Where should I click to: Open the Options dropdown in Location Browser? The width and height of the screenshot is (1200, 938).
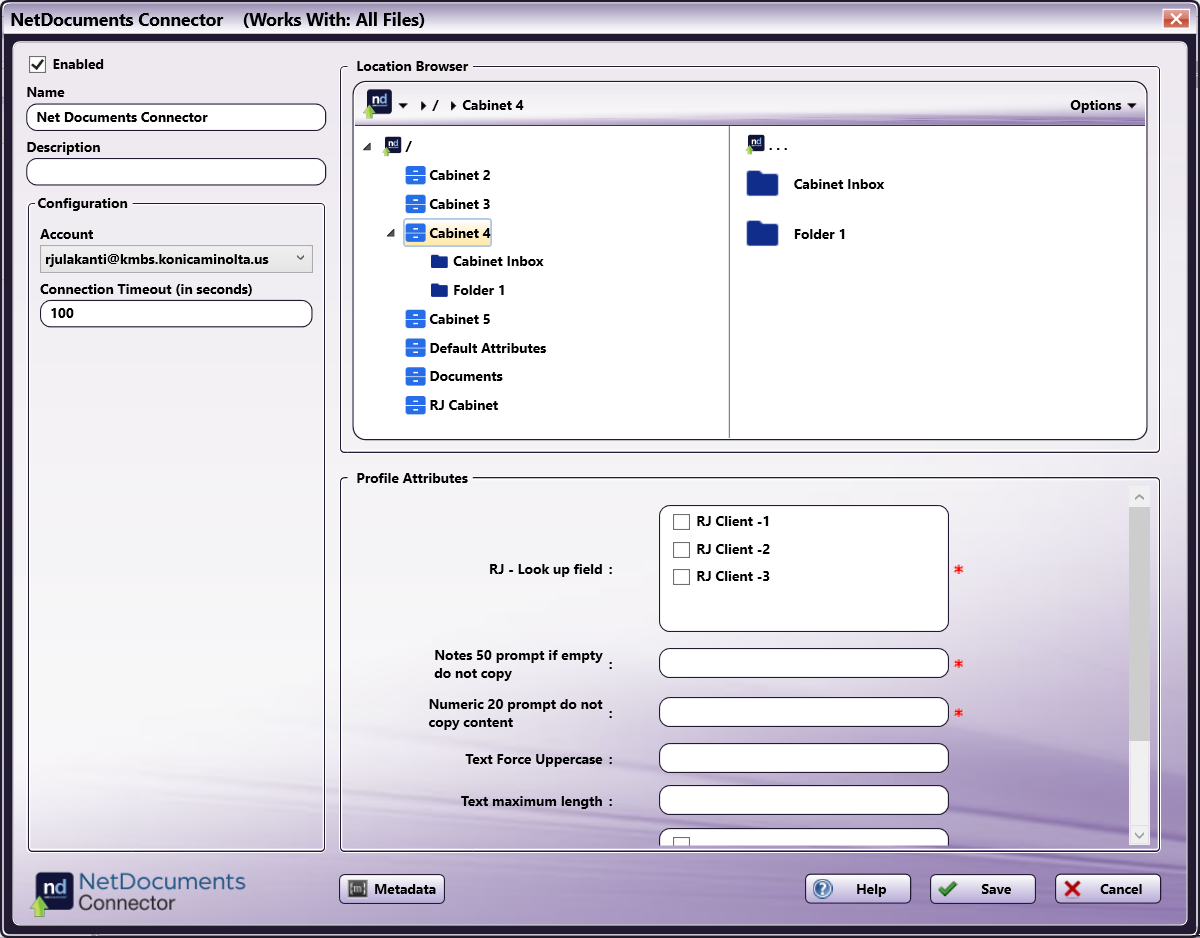(x=1103, y=105)
